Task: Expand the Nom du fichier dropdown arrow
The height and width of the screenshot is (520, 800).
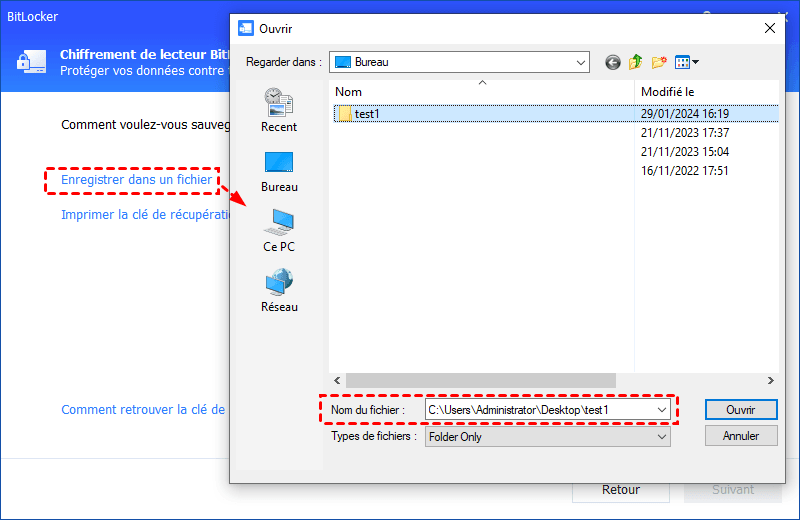Action: pos(662,410)
